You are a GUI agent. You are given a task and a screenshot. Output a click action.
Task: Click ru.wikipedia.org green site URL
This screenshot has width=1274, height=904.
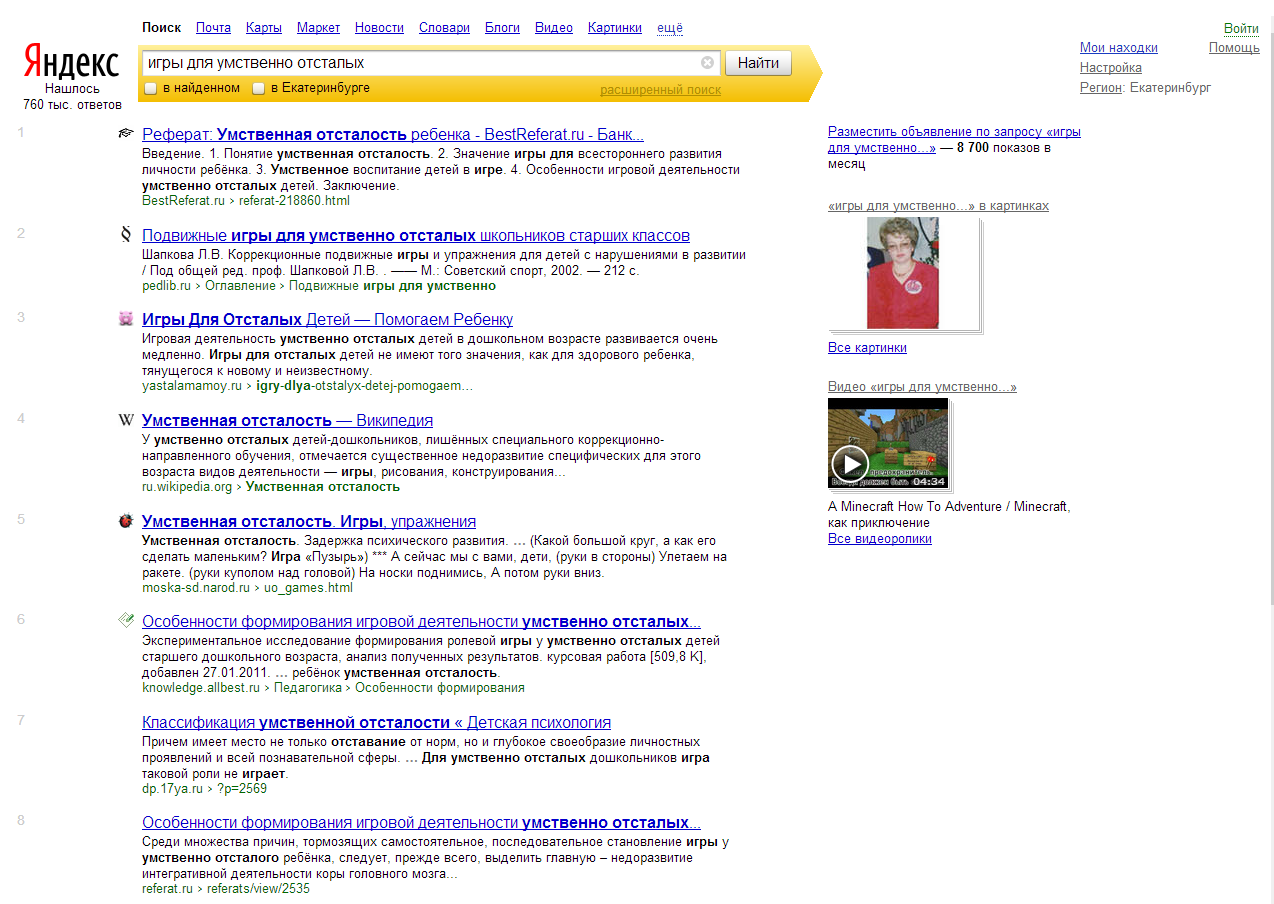click(x=187, y=487)
